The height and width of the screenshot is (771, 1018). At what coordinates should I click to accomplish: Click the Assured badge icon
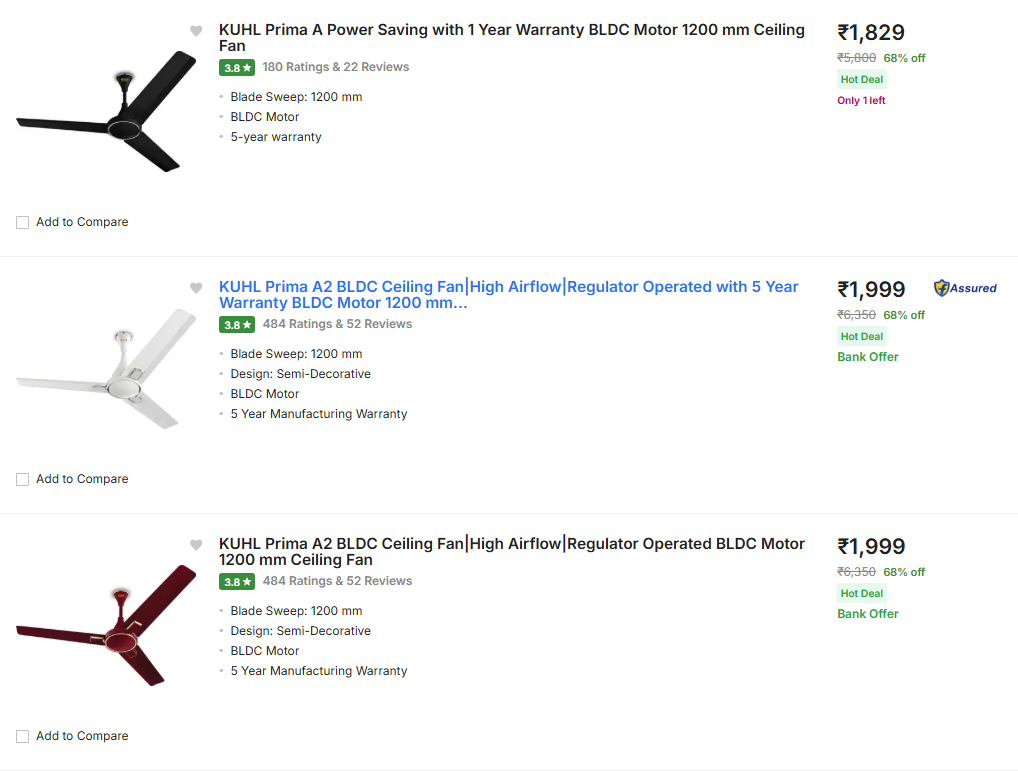point(965,288)
